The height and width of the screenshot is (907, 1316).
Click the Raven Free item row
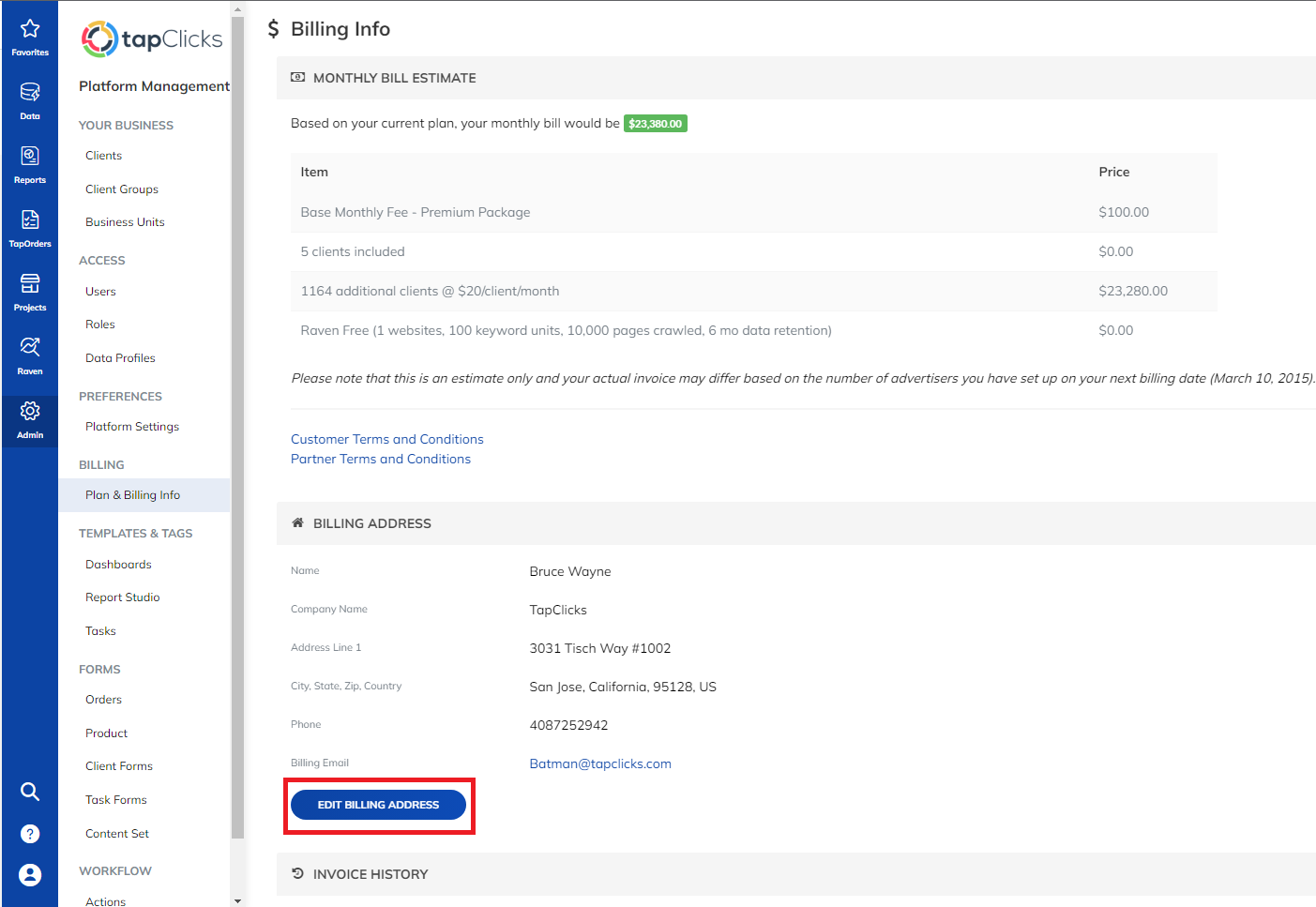click(754, 330)
